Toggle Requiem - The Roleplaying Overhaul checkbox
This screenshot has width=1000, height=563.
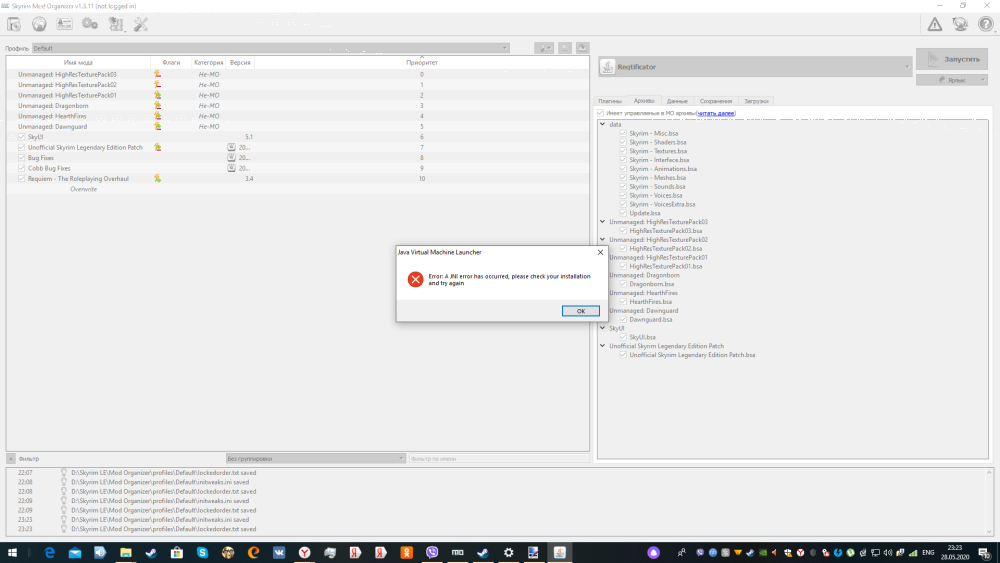click(22, 179)
